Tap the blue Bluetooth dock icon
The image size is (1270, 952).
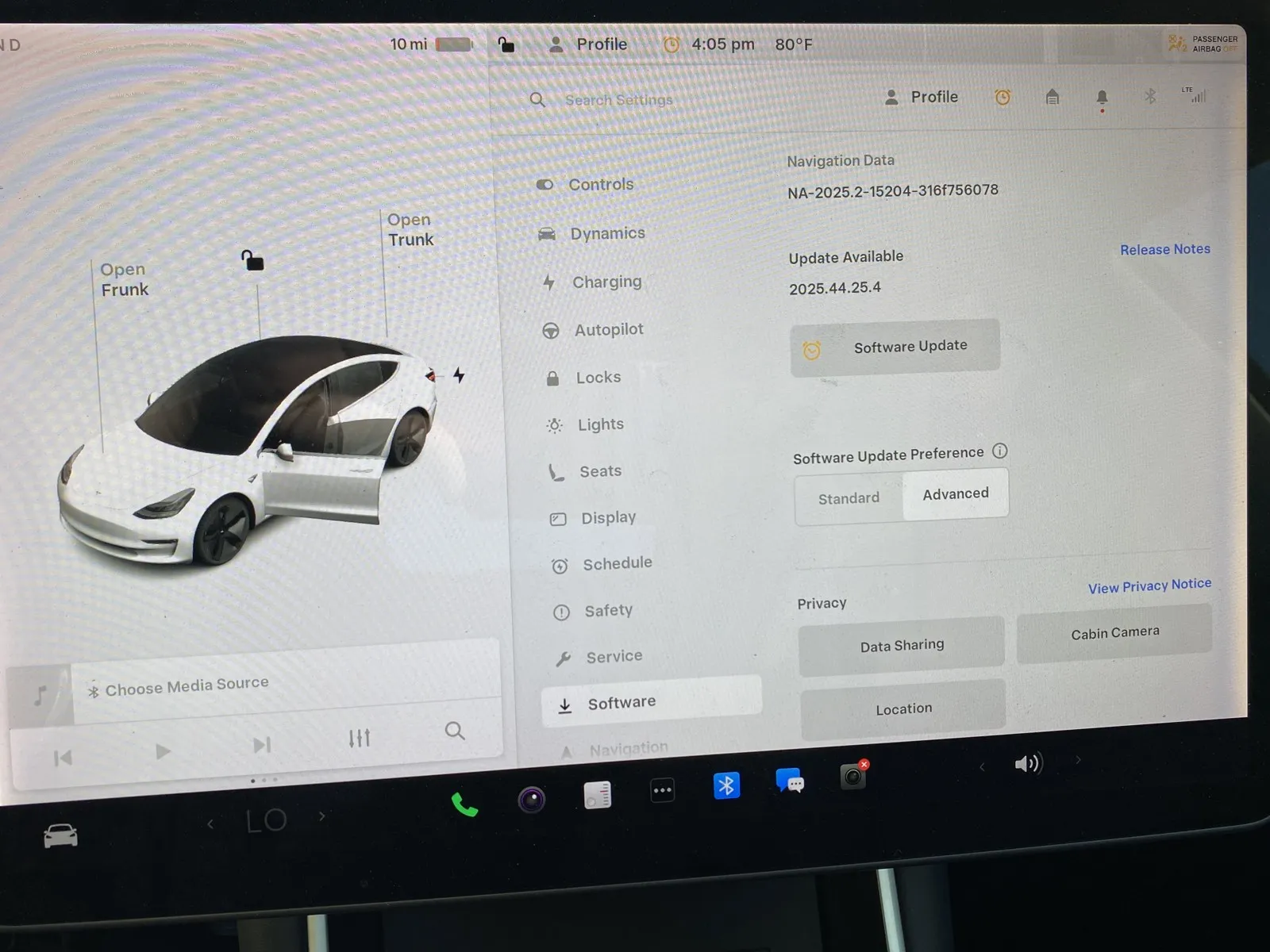[725, 785]
